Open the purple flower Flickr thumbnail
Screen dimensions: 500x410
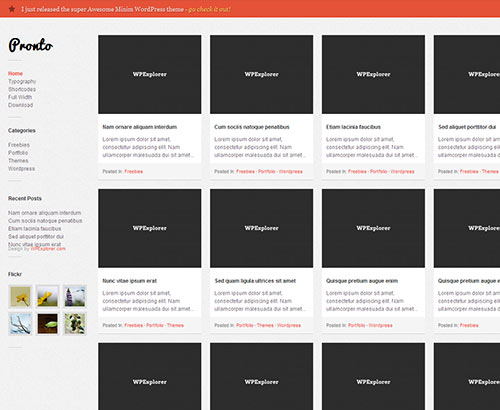[75, 296]
